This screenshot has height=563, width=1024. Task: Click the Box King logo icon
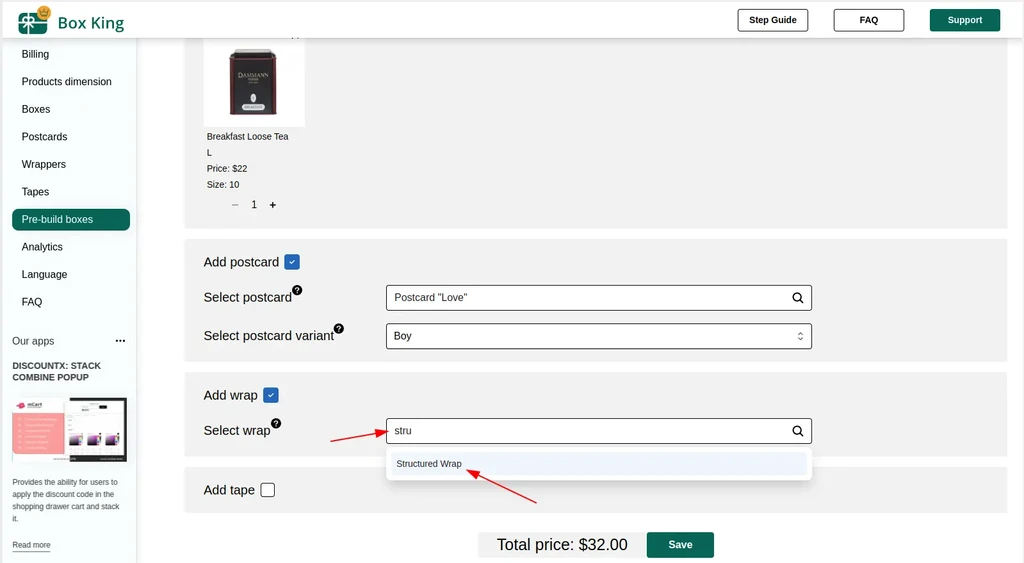click(x=34, y=20)
